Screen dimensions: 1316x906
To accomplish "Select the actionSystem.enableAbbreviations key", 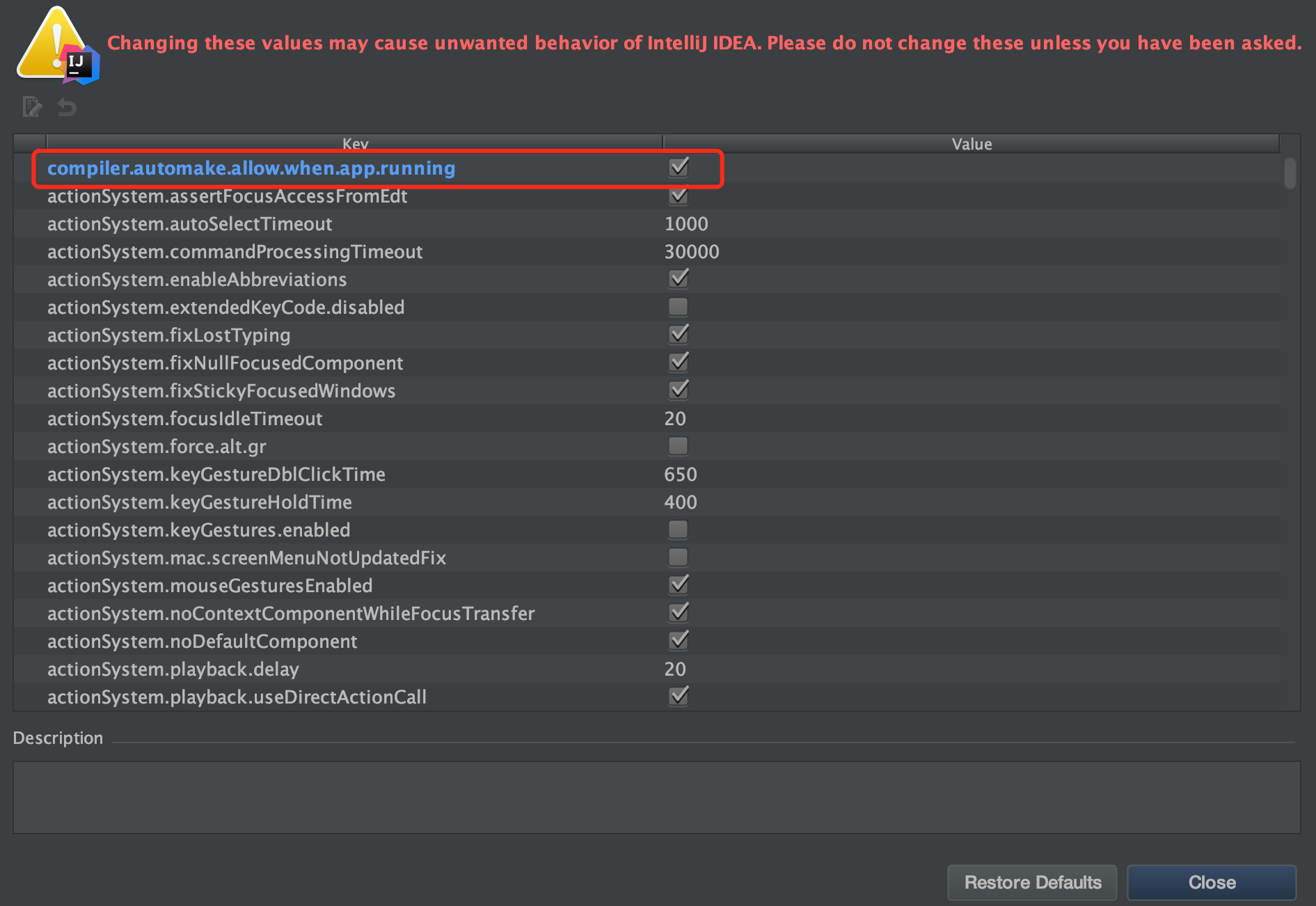I will 196,280.
